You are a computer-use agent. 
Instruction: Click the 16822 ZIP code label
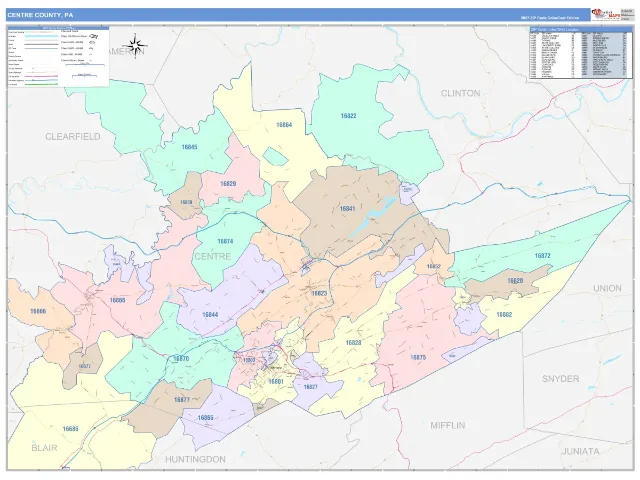[348, 116]
